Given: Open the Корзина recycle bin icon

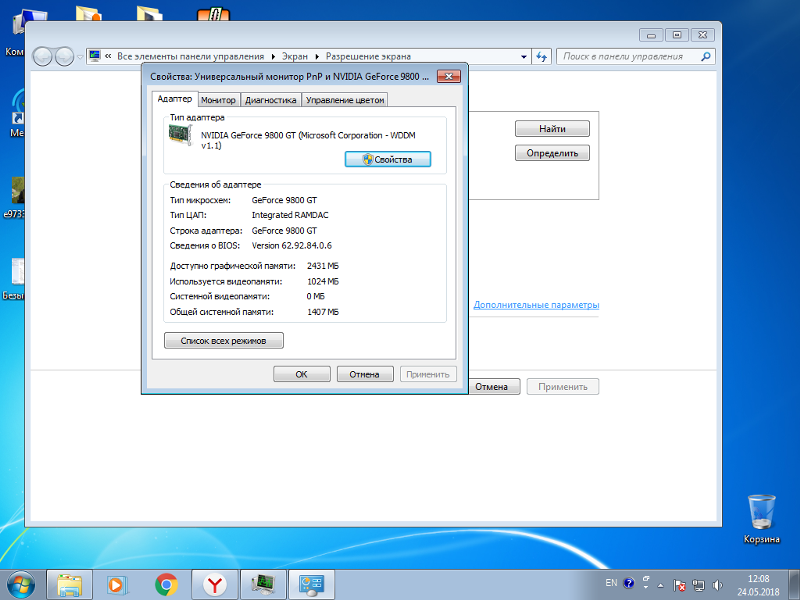Looking at the screenshot, I should [761, 519].
